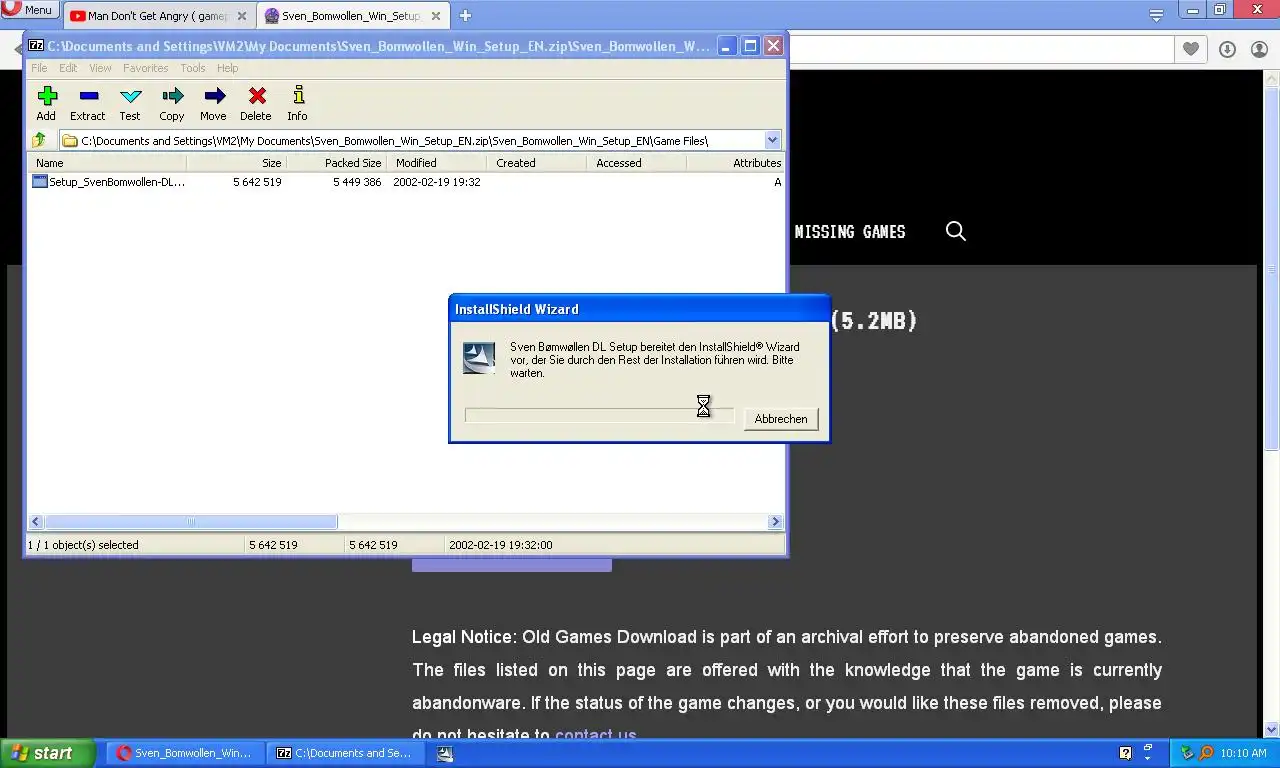This screenshot has height=768, width=1280.
Task: Open the Edit menu in 7-Zip
Action: coord(68,68)
